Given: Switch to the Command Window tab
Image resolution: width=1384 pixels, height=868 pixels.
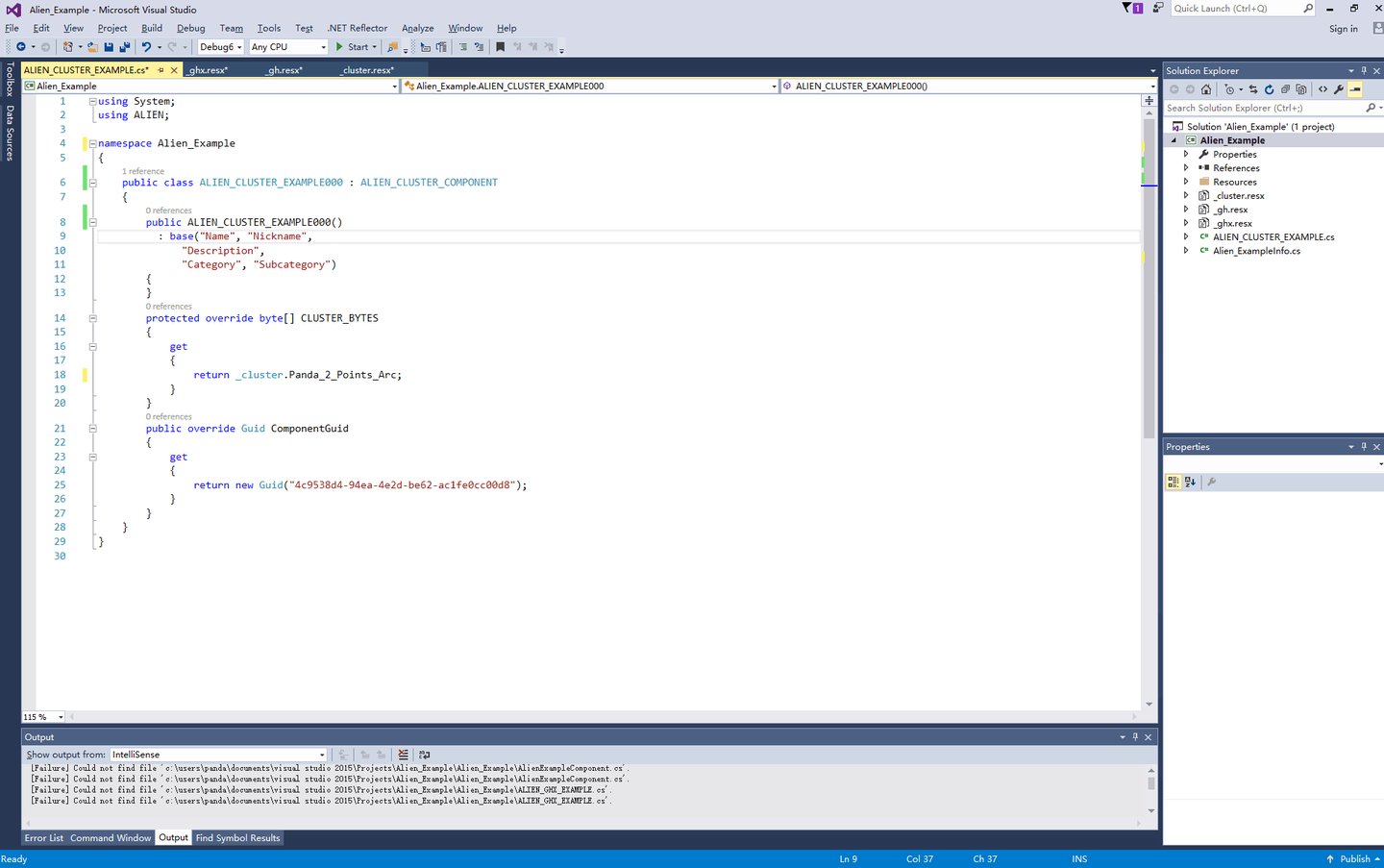Looking at the screenshot, I should [111, 838].
